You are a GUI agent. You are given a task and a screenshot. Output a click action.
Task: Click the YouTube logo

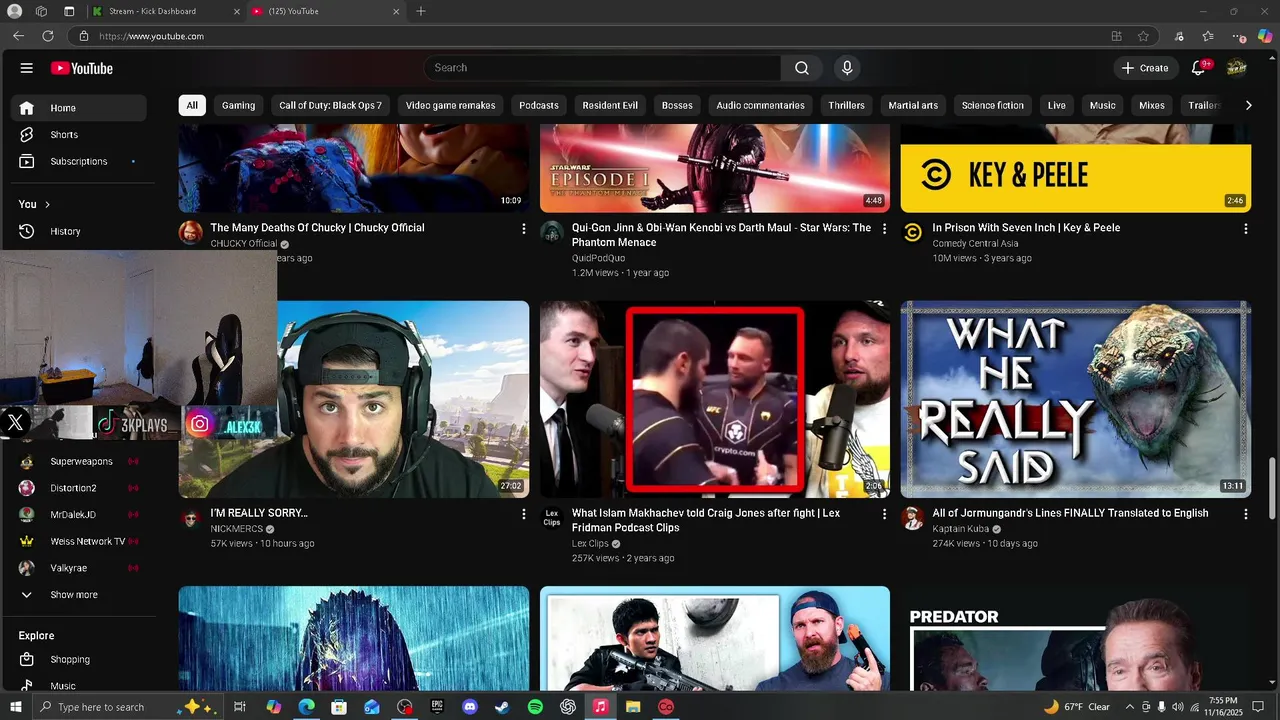82,68
